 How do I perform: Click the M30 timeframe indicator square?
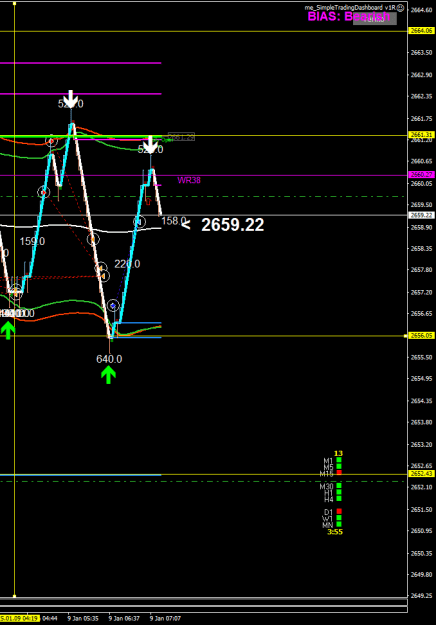339,486
